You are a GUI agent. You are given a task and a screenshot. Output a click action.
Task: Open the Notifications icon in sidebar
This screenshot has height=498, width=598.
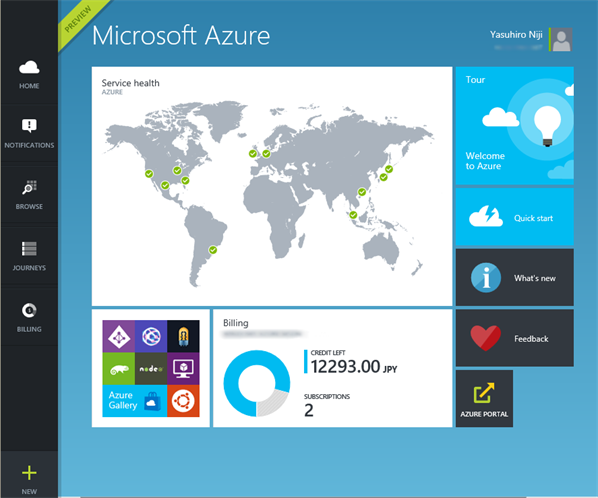pos(29,125)
